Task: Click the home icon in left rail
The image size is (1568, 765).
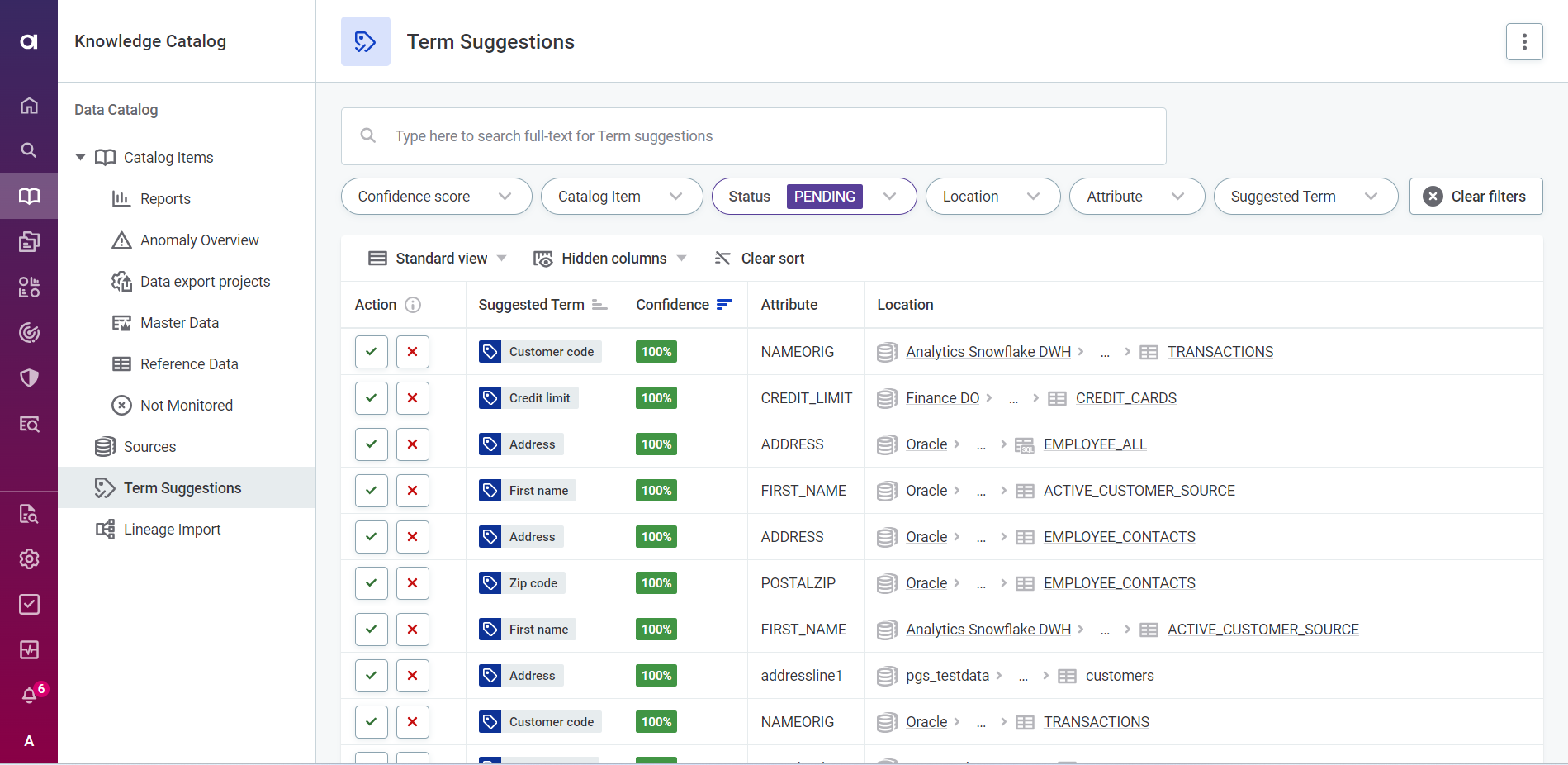Action: [28, 105]
